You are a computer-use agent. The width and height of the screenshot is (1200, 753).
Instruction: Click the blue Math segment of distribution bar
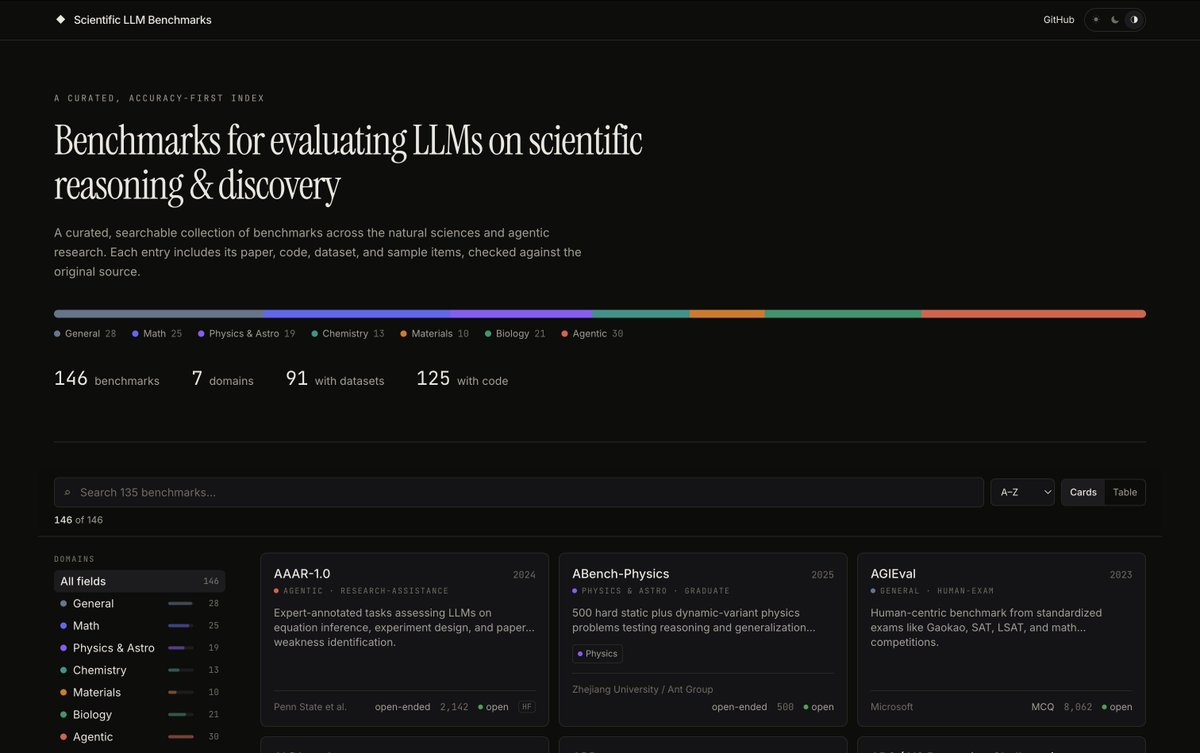pos(357,314)
